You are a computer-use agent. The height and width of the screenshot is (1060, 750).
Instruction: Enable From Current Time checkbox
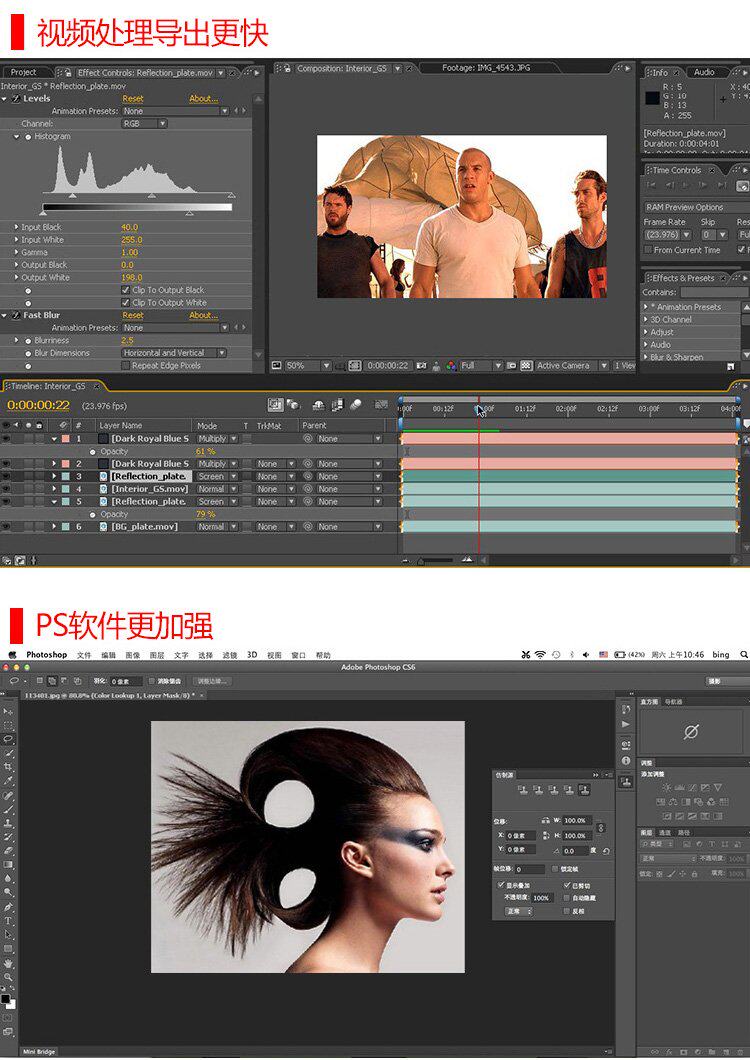pyautogui.click(x=648, y=250)
